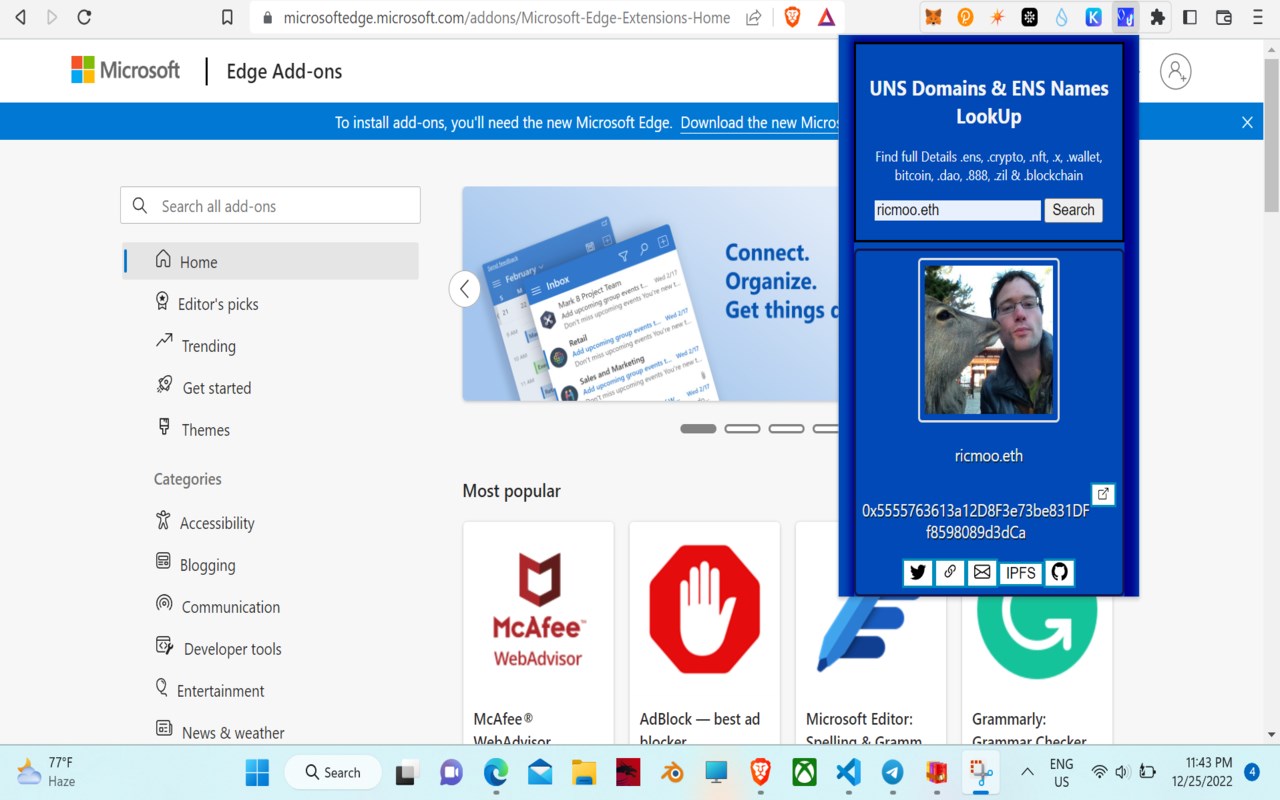Toggle the browser sidebar panel
The image size is (1280, 800).
(x=1190, y=17)
